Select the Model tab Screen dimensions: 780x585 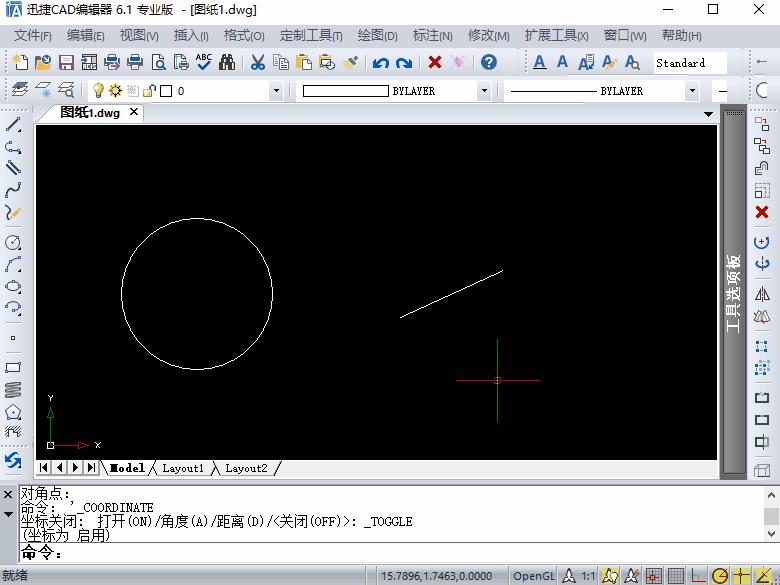pos(127,468)
